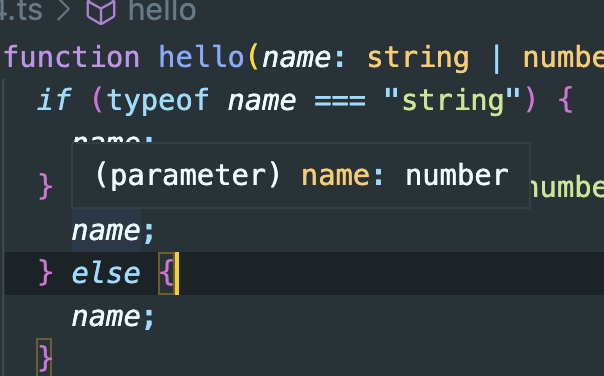Click the name parameter in function signature

[x=296, y=58]
